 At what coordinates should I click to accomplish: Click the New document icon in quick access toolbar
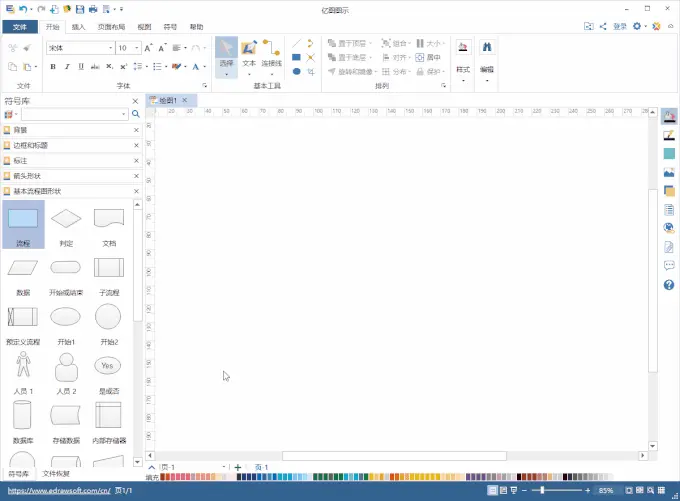54,9
